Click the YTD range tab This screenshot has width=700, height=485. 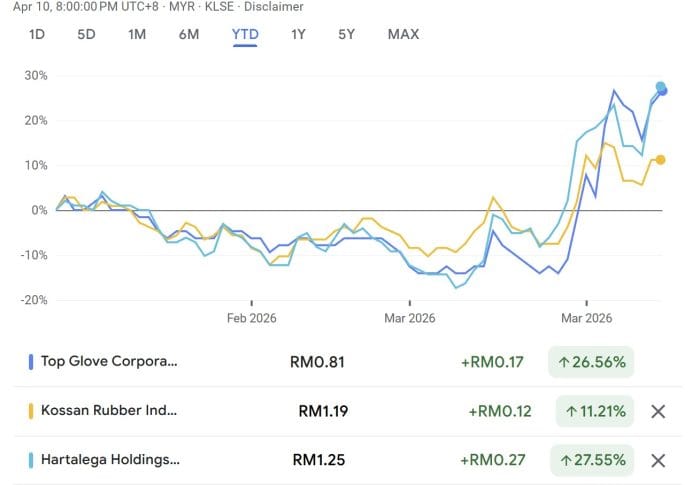(x=245, y=34)
